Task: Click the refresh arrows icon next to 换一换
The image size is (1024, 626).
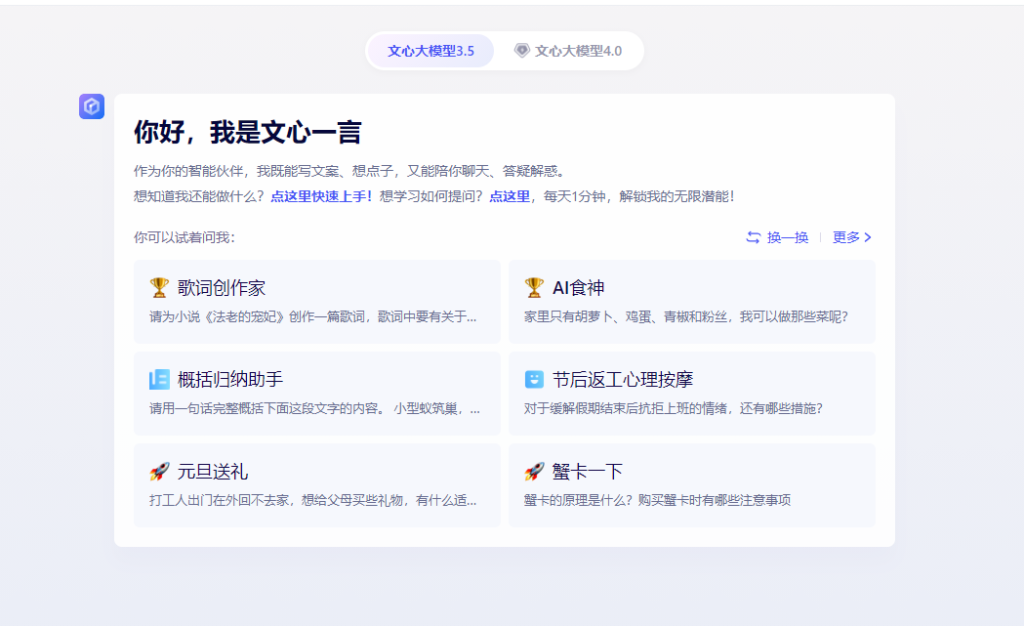Action: (753, 237)
